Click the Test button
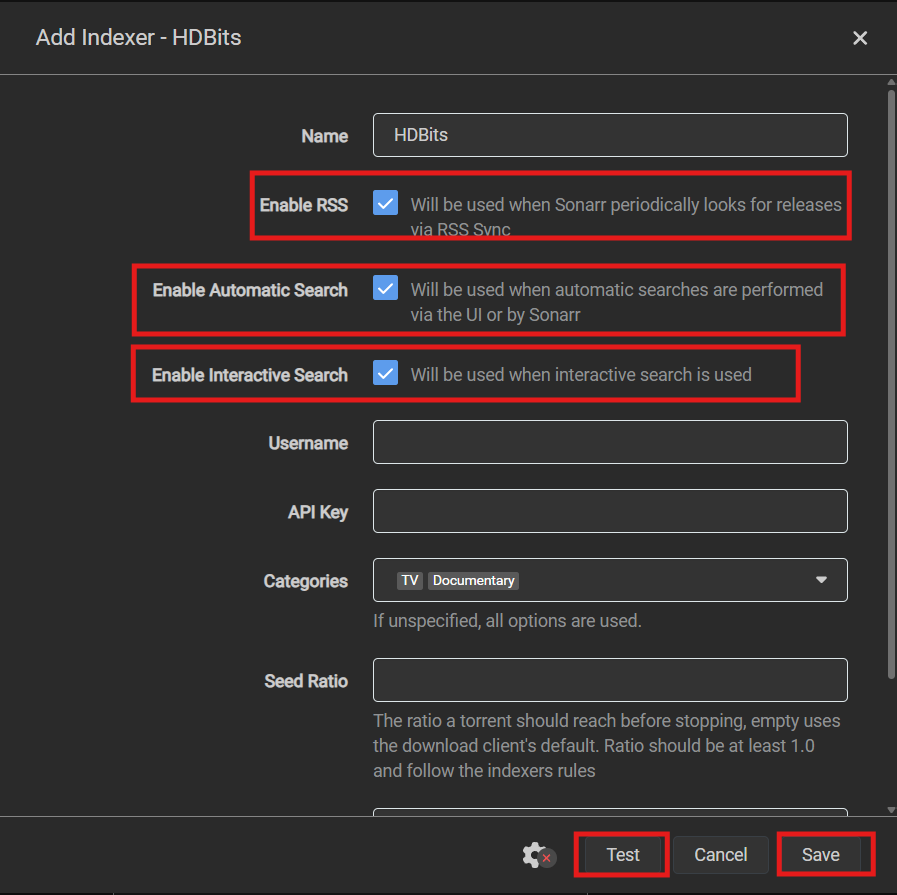This screenshot has height=895, width=897. (x=622, y=854)
